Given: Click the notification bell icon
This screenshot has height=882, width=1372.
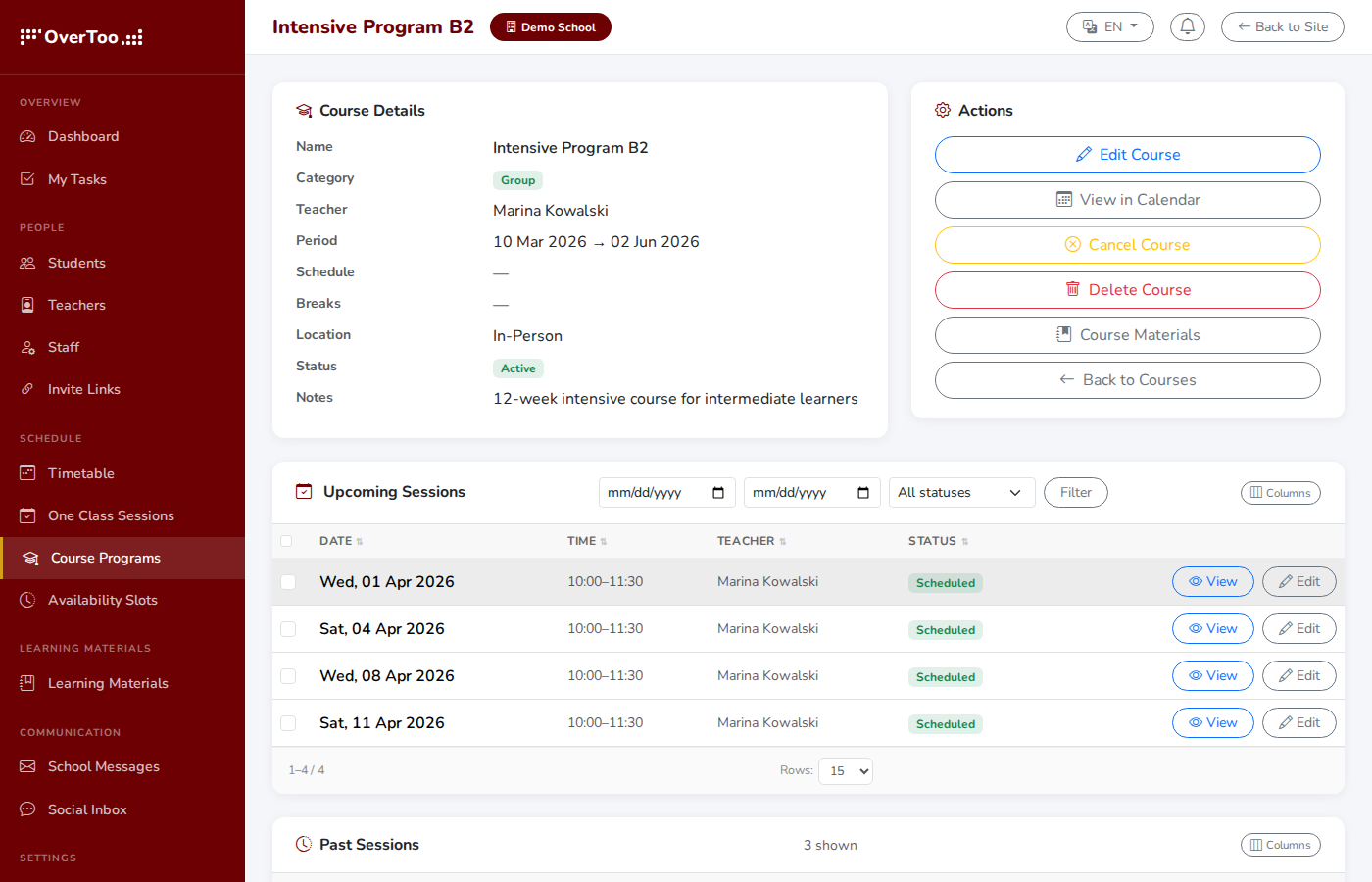Looking at the screenshot, I should [1187, 26].
